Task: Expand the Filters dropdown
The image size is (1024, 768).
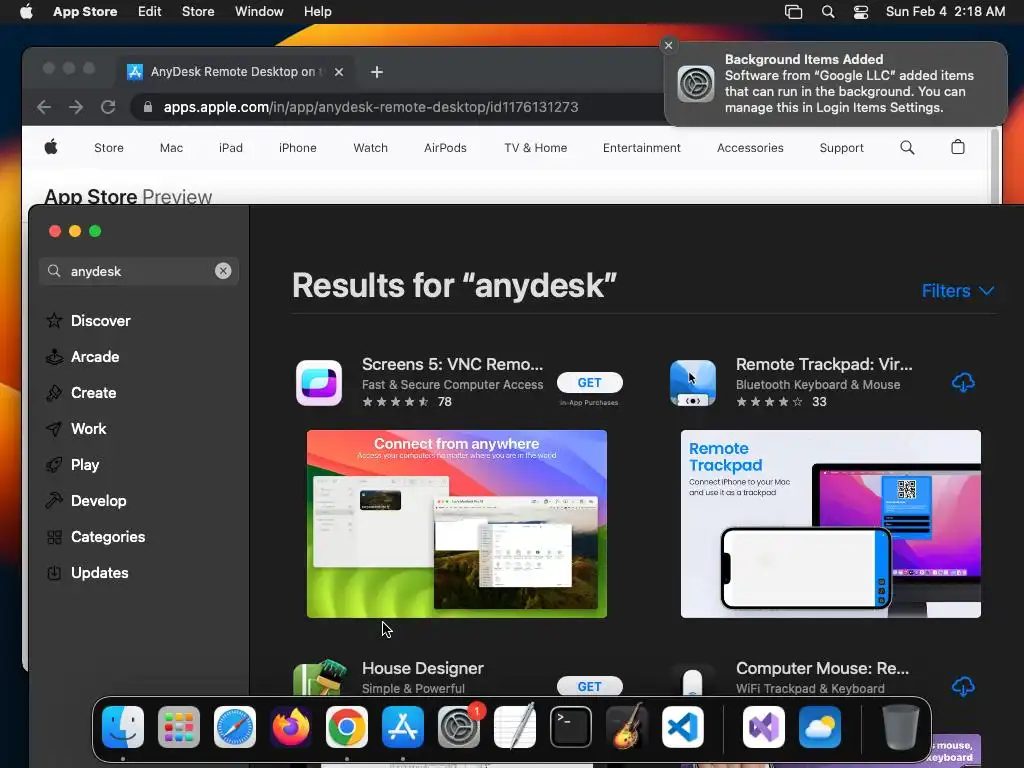Action: point(957,291)
